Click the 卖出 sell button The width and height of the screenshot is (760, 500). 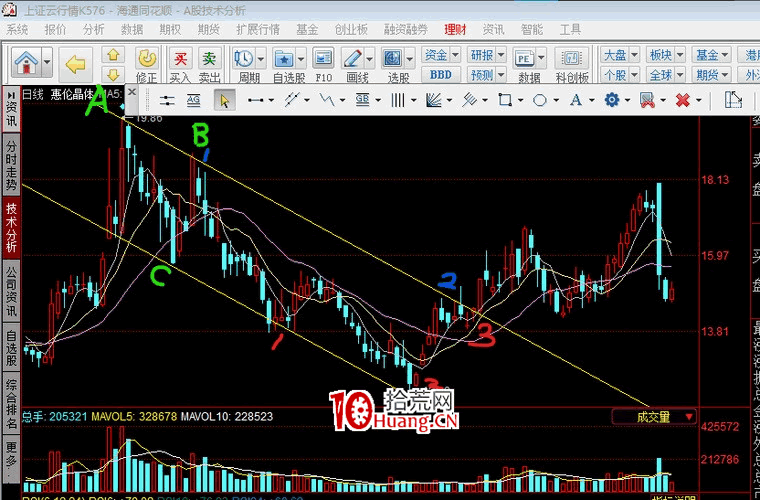click(209, 64)
